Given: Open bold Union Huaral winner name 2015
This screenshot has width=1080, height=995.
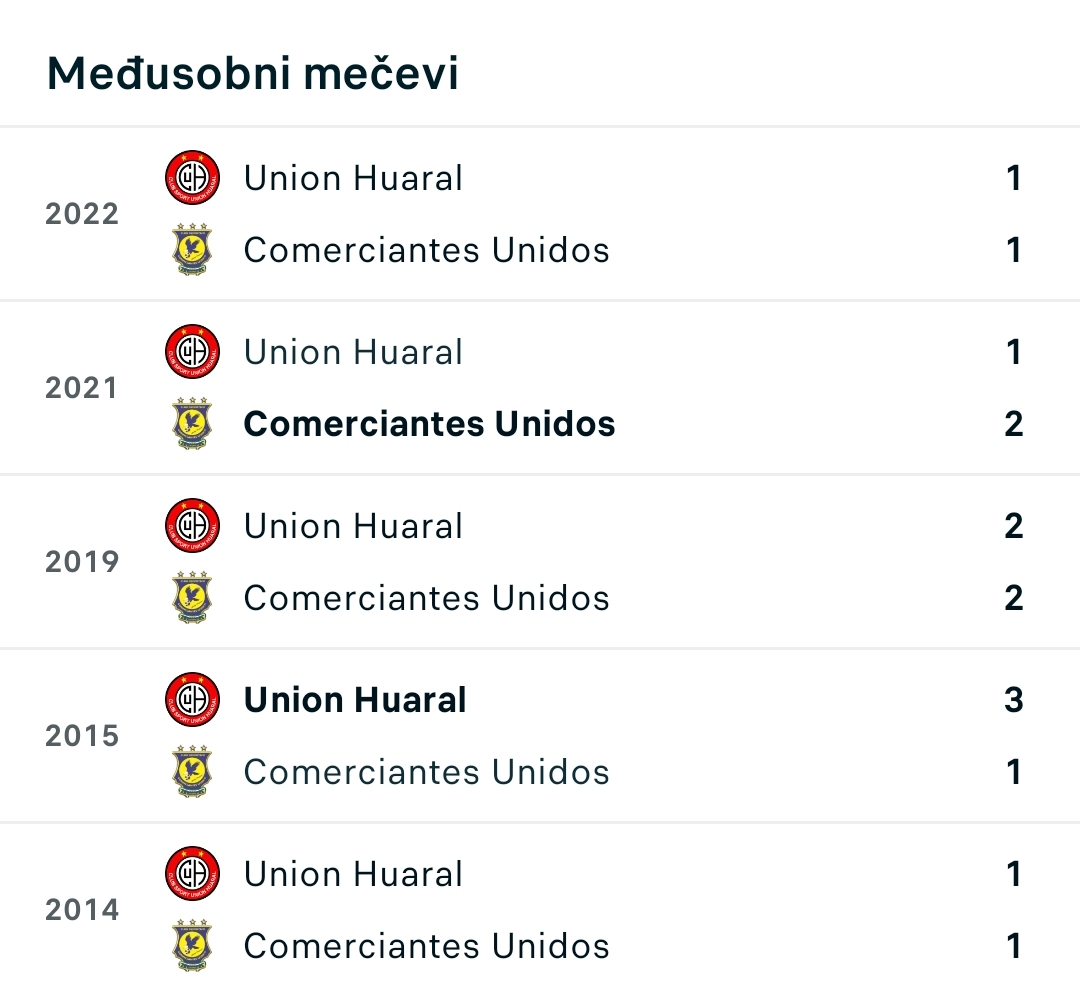Looking at the screenshot, I should [x=355, y=700].
